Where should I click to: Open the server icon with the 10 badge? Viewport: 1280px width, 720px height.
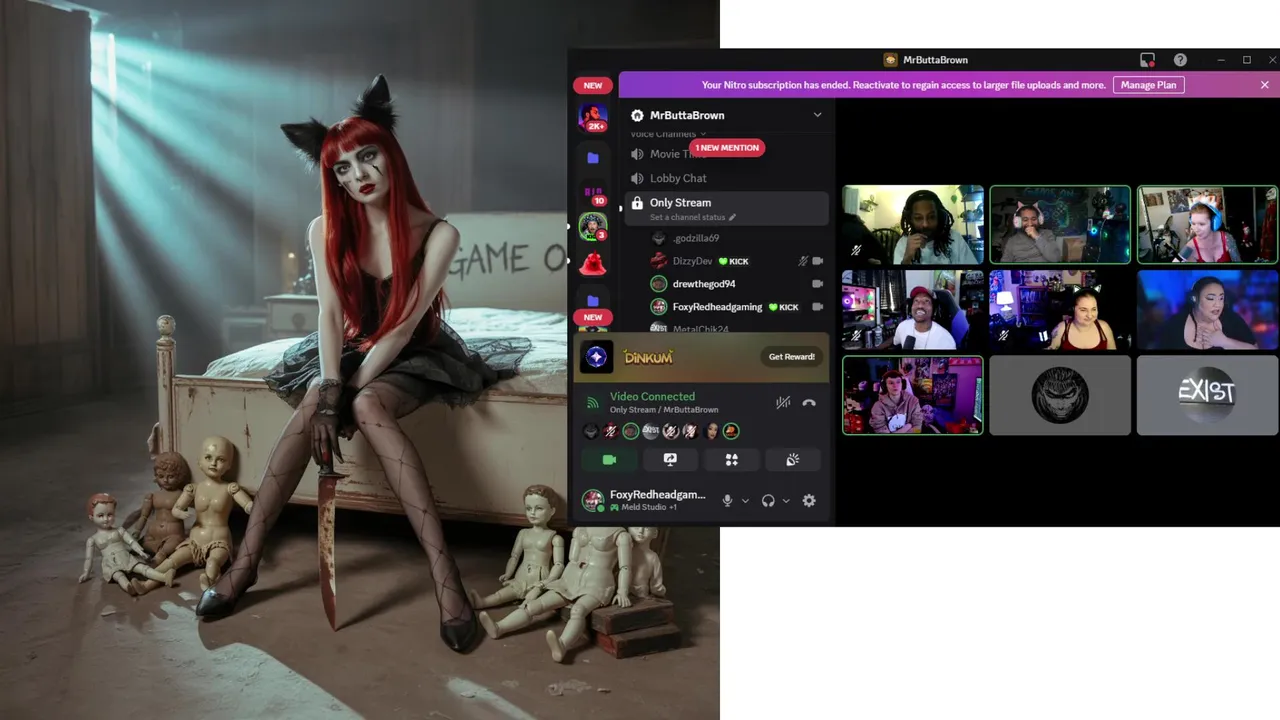pyautogui.click(x=593, y=193)
